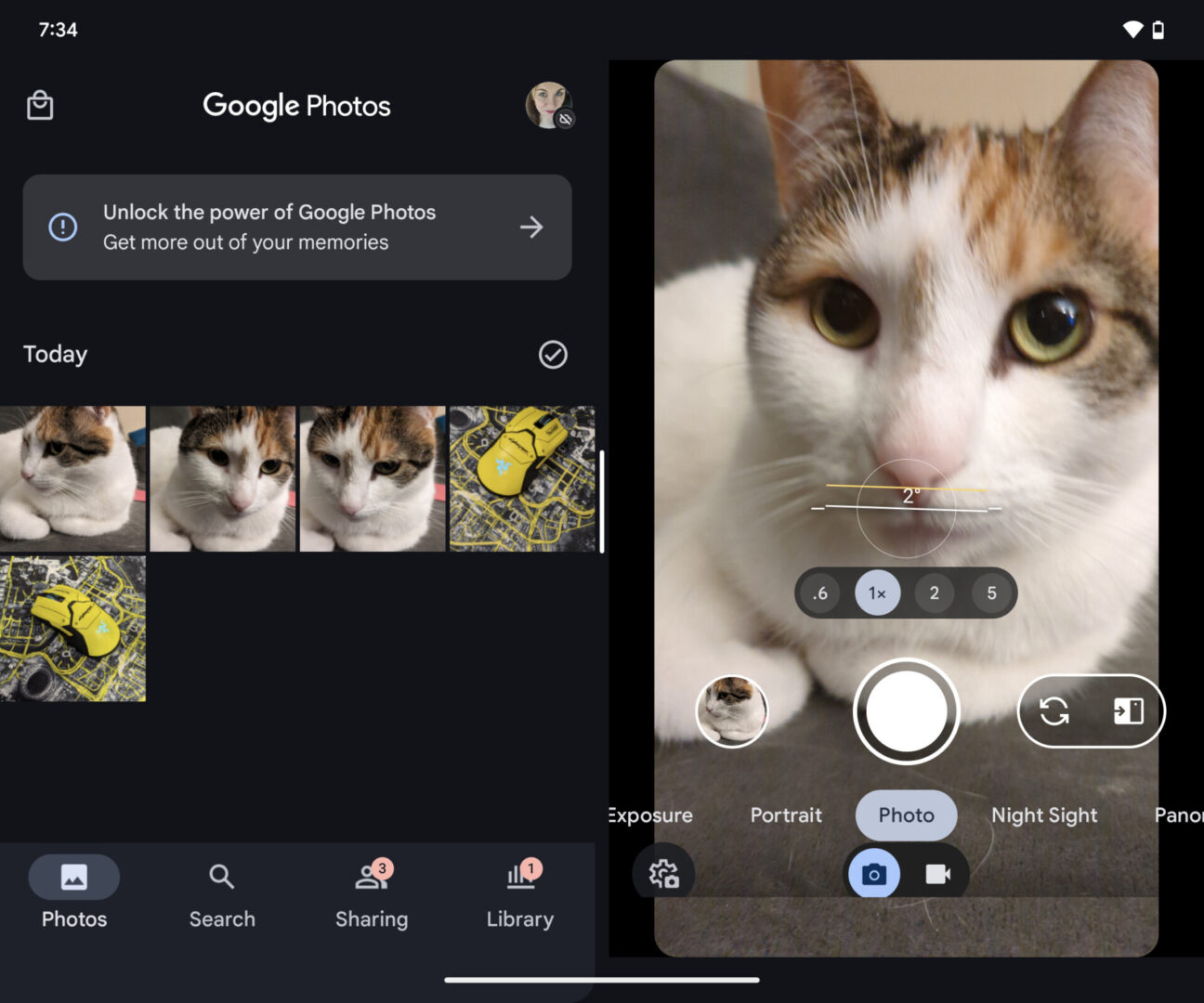Tap the Unlock the power of Google Photos banner

297,228
